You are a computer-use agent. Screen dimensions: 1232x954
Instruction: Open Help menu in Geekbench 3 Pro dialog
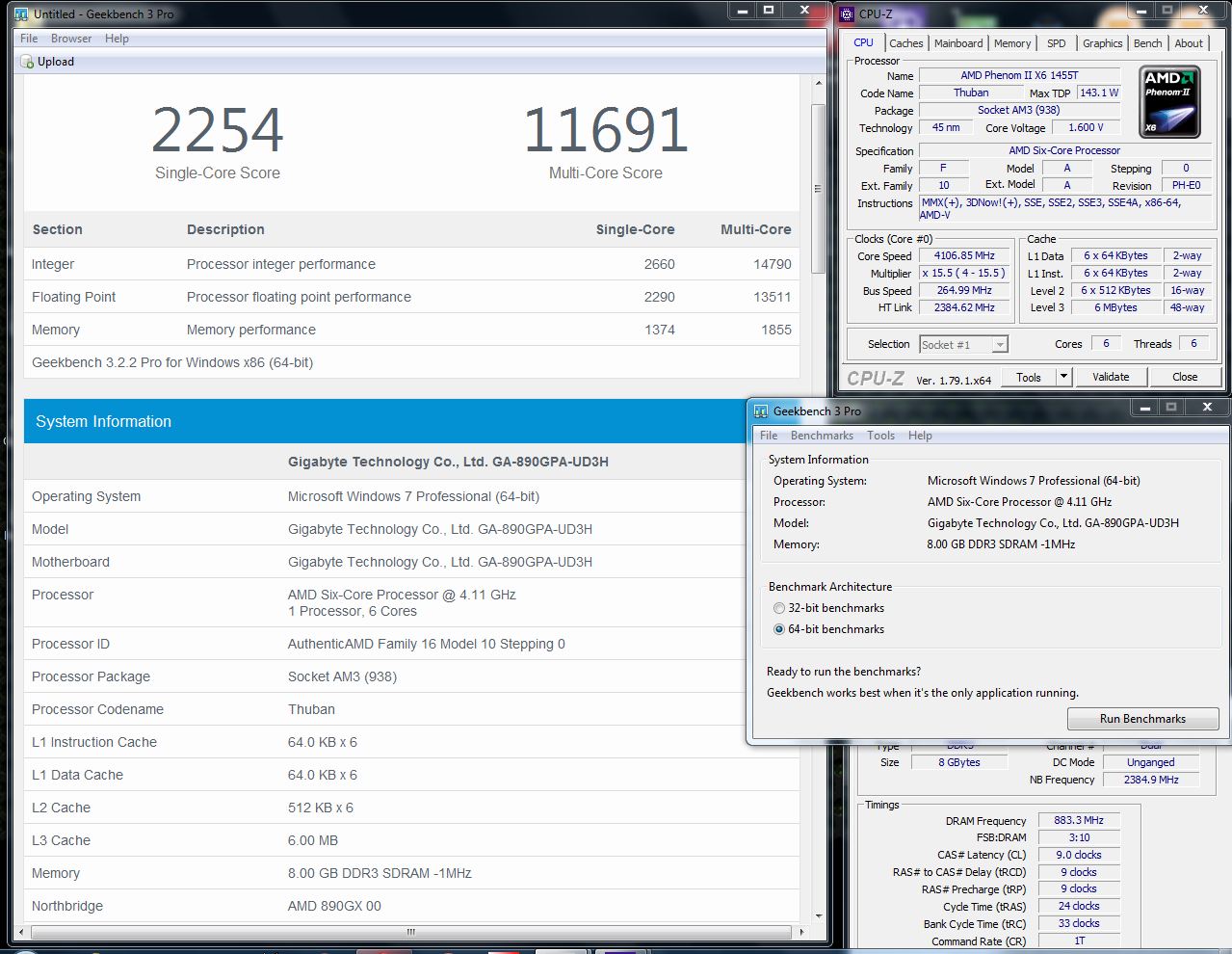click(920, 436)
